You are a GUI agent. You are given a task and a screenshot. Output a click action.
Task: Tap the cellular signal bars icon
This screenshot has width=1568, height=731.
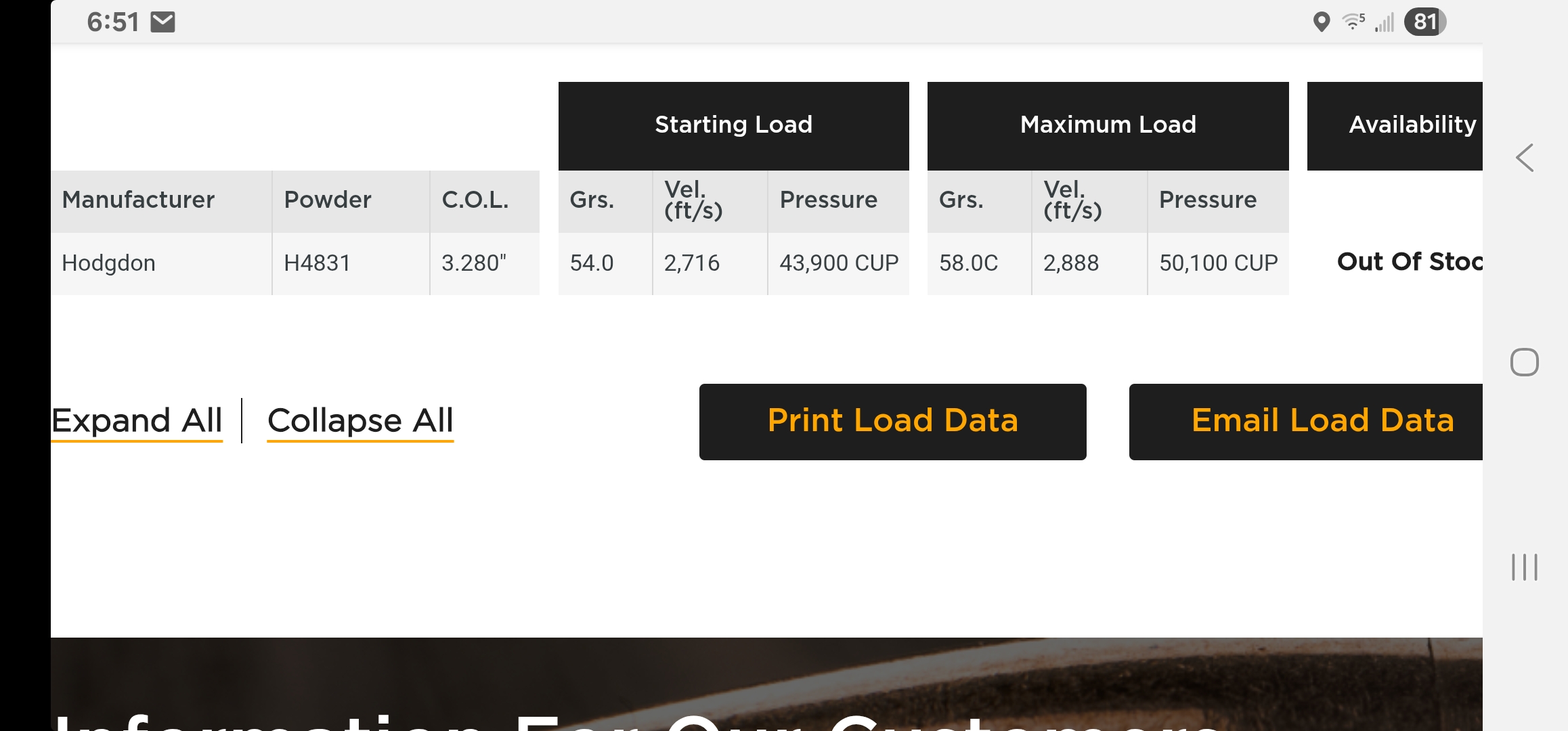tap(1385, 23)
